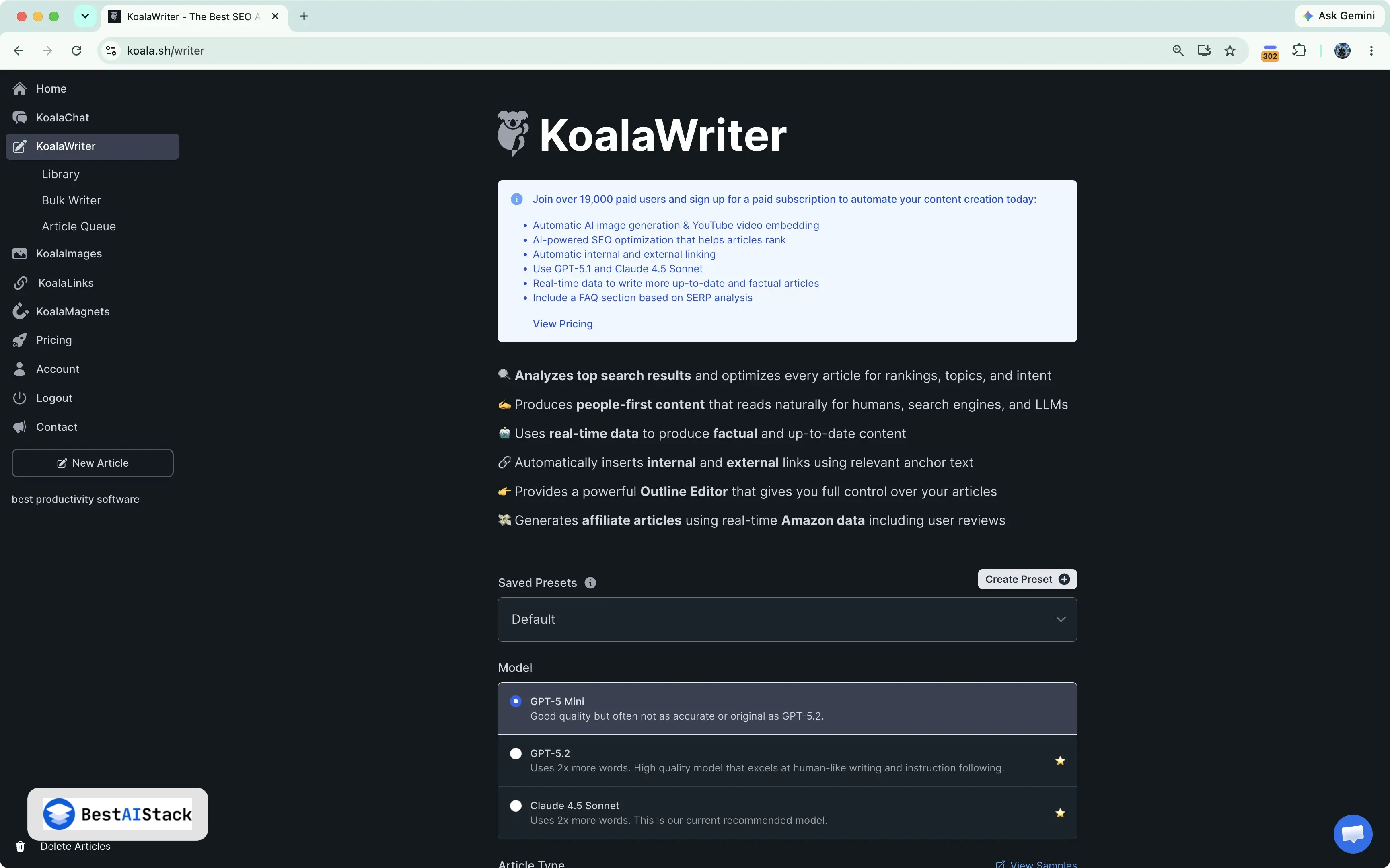Click the info icon in the subscription banner
The height and width of the screenshot is (868, 1390).
pyautogui.click(x=516, y=199)
